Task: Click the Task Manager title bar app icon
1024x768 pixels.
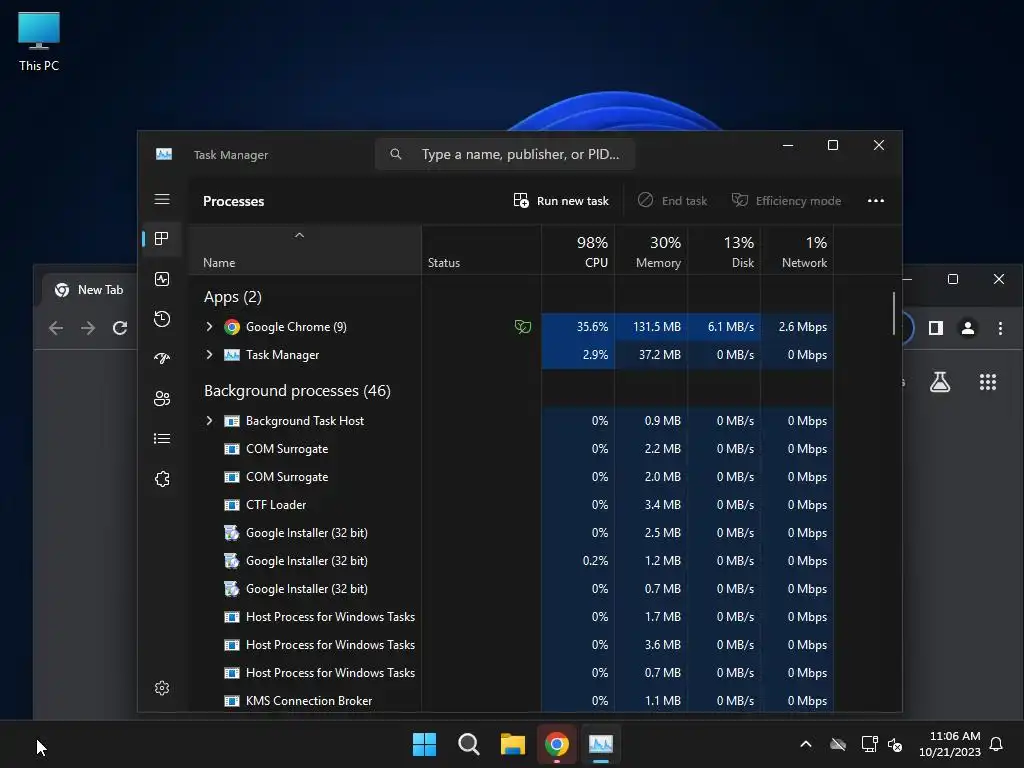Action: tap(164, 154)
